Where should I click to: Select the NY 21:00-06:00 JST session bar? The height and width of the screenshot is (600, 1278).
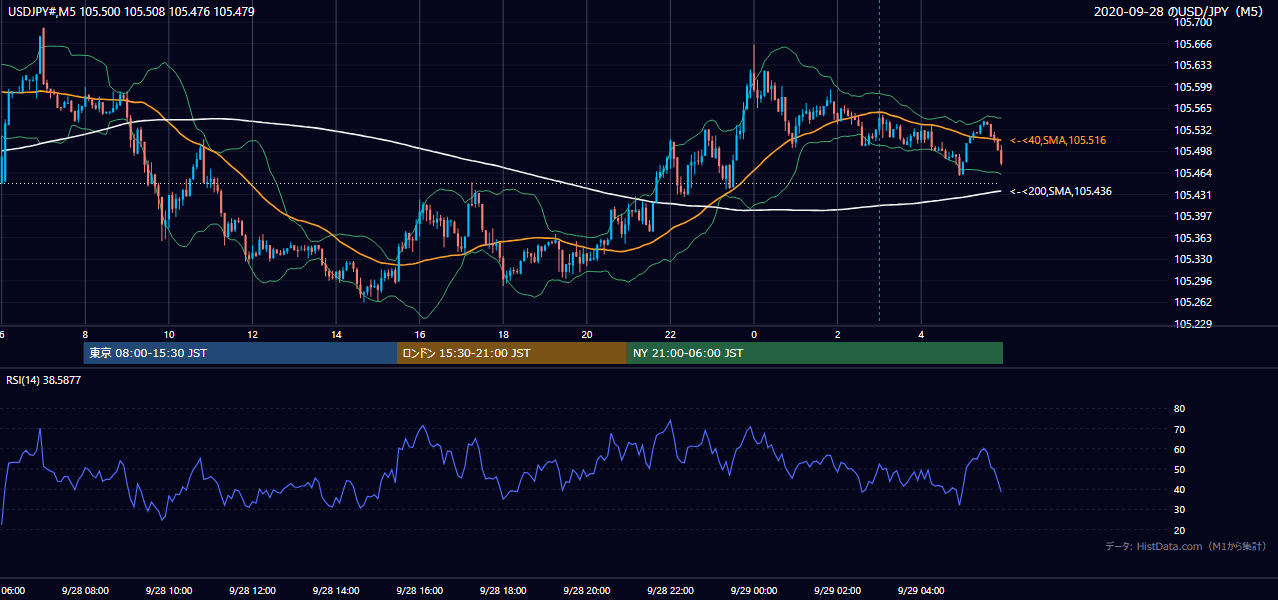coord(815,353)
